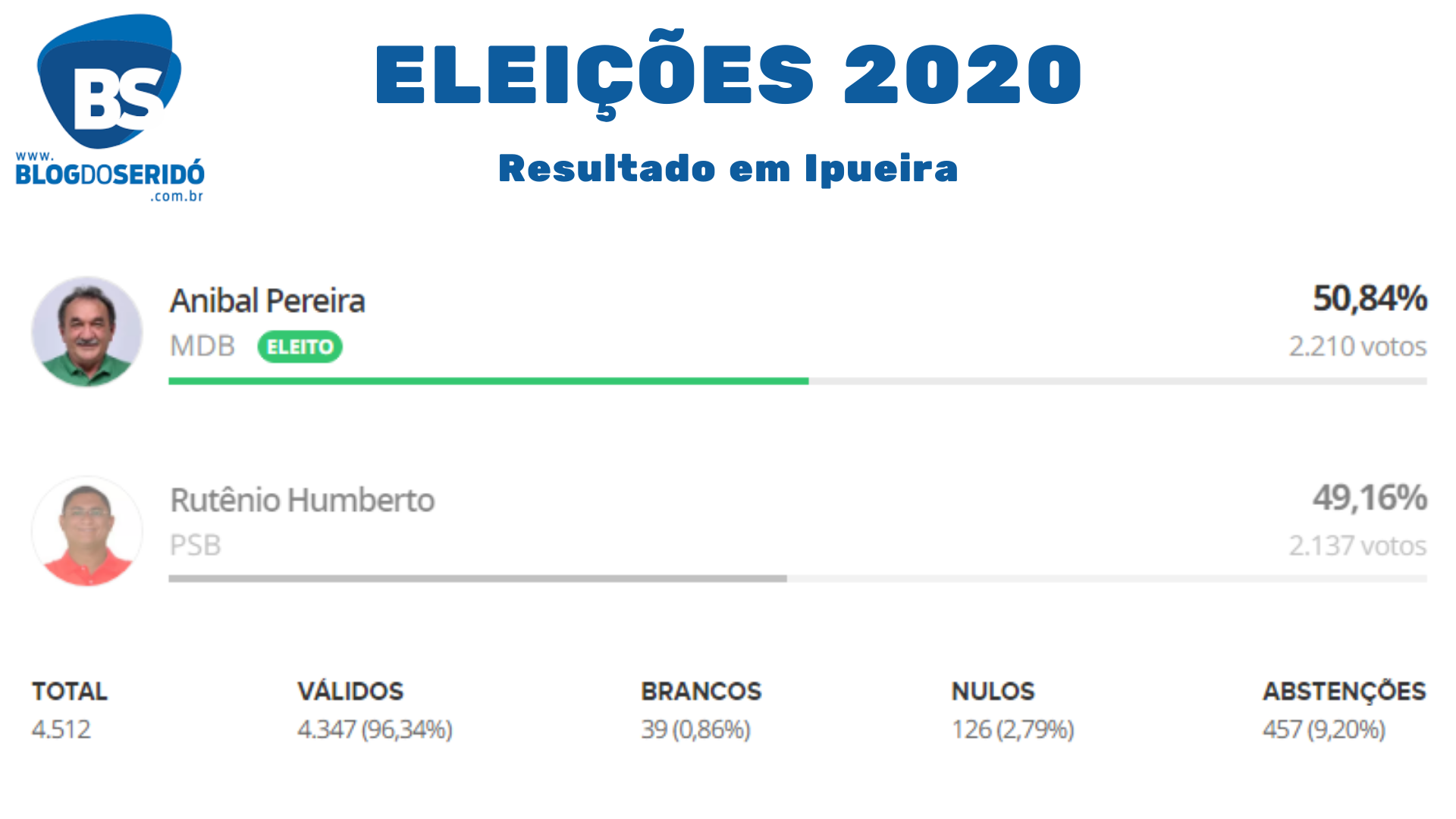Image resolution: width=1456 pixels, height=819 pixels.
Task: Click the PSB party label
Action: (196, 546)
